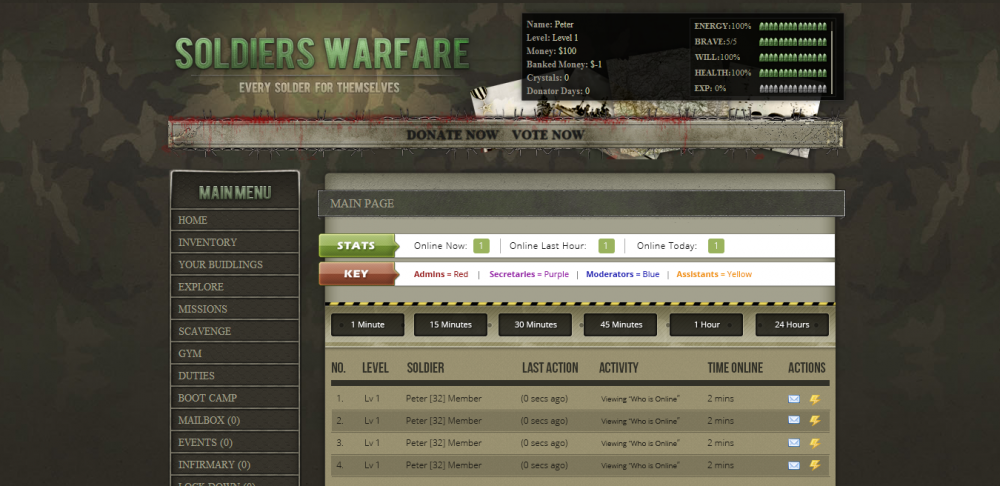Click the lightning icon in row 4
Screen dimensions: 1000x486
(x=815, y=465)
